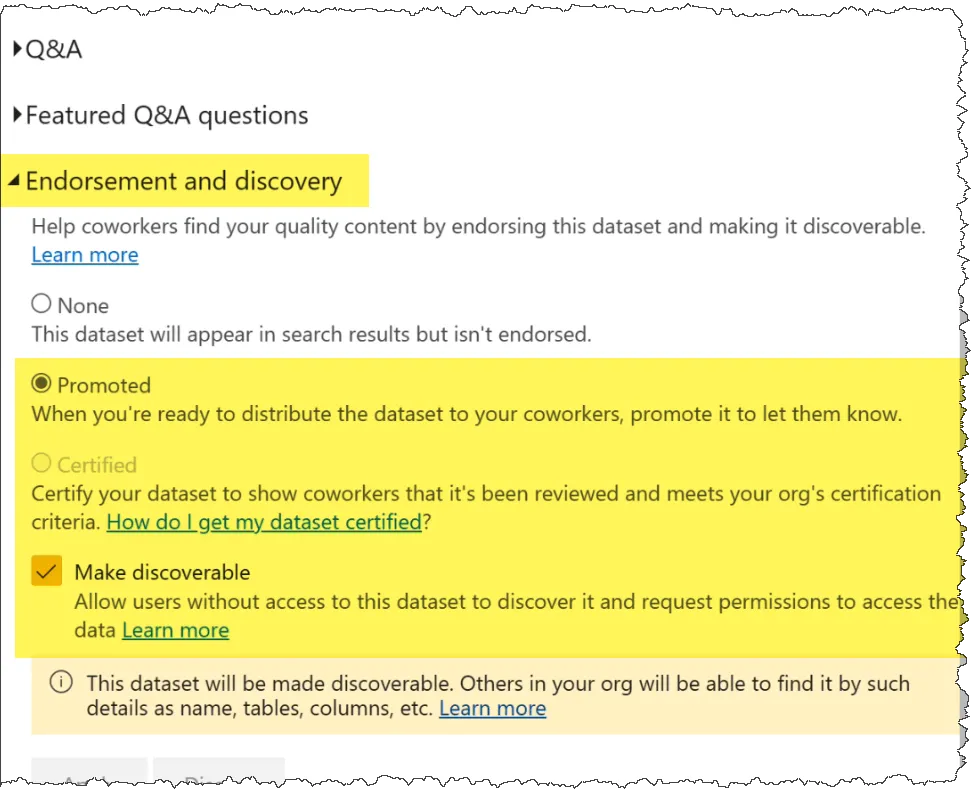Click the Make discoverable label text

(x=162, y=572)
